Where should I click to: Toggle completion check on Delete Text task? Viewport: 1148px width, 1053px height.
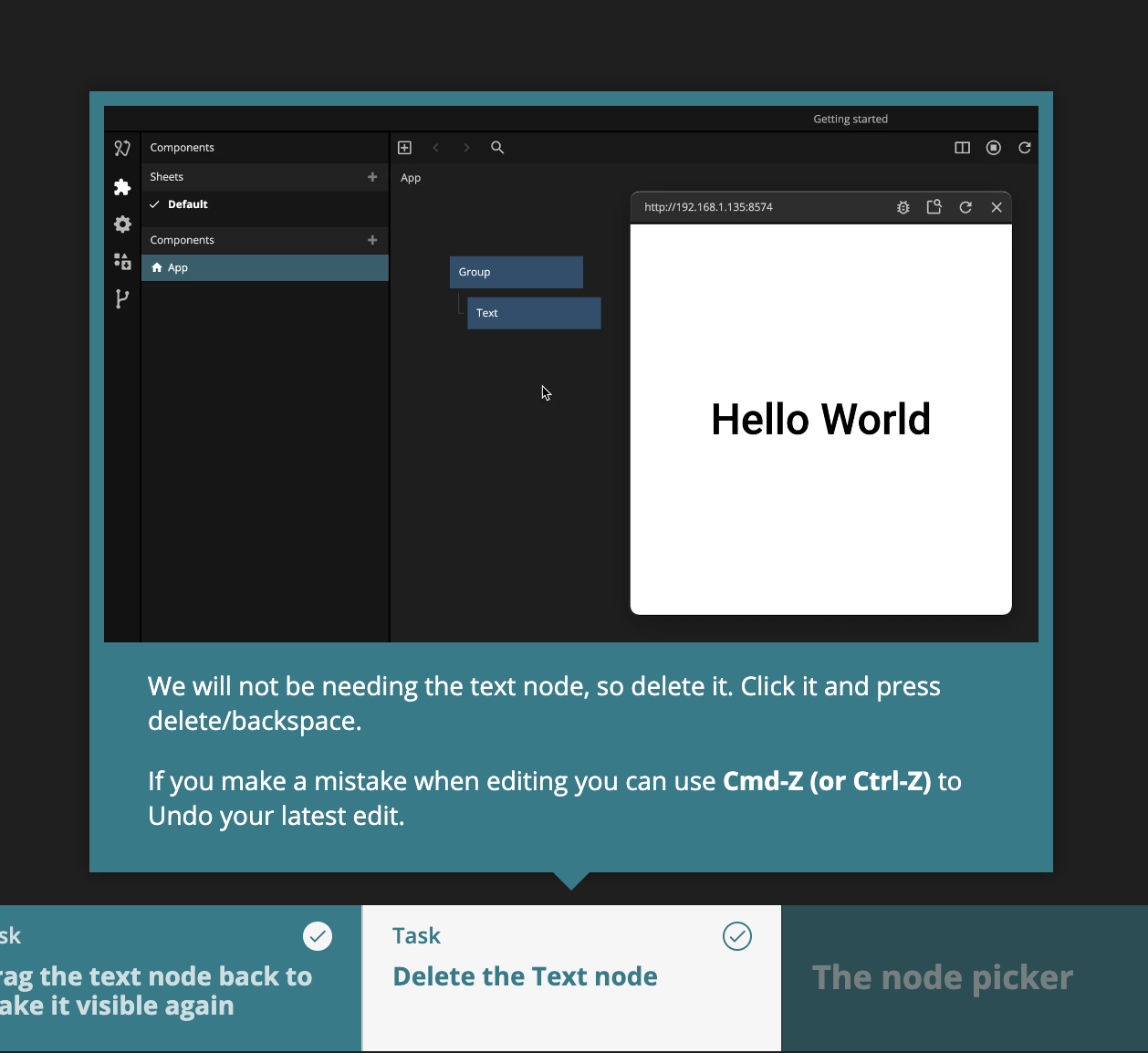[736, 936]
